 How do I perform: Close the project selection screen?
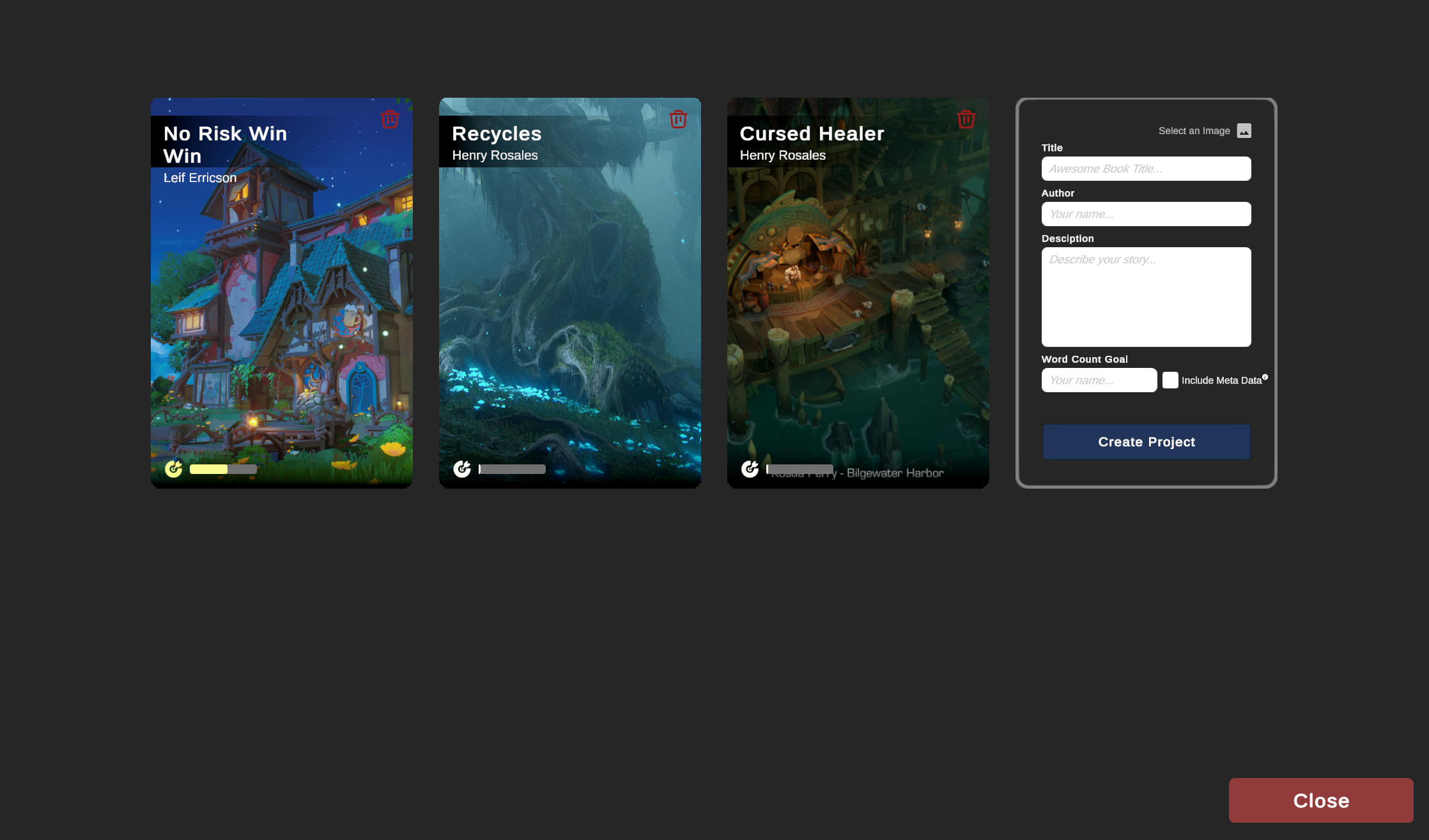[1321, 800]
